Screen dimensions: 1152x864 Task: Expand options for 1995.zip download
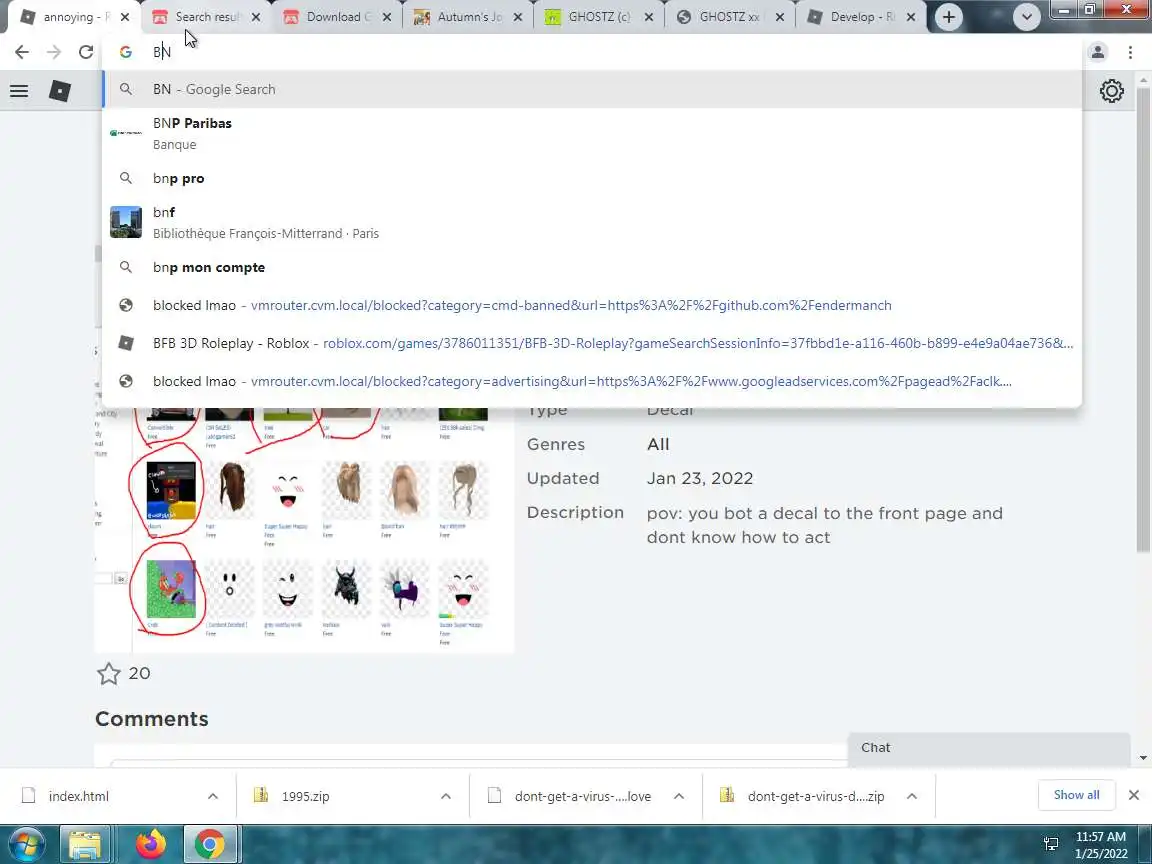tap(445, 796)
